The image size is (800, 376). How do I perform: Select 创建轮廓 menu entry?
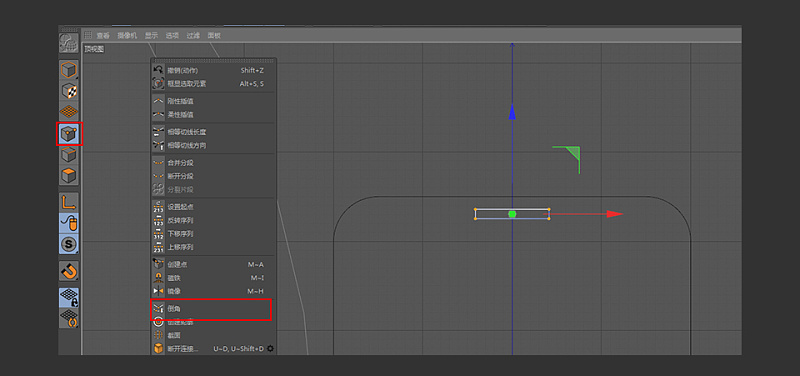(x=214, y=322)
